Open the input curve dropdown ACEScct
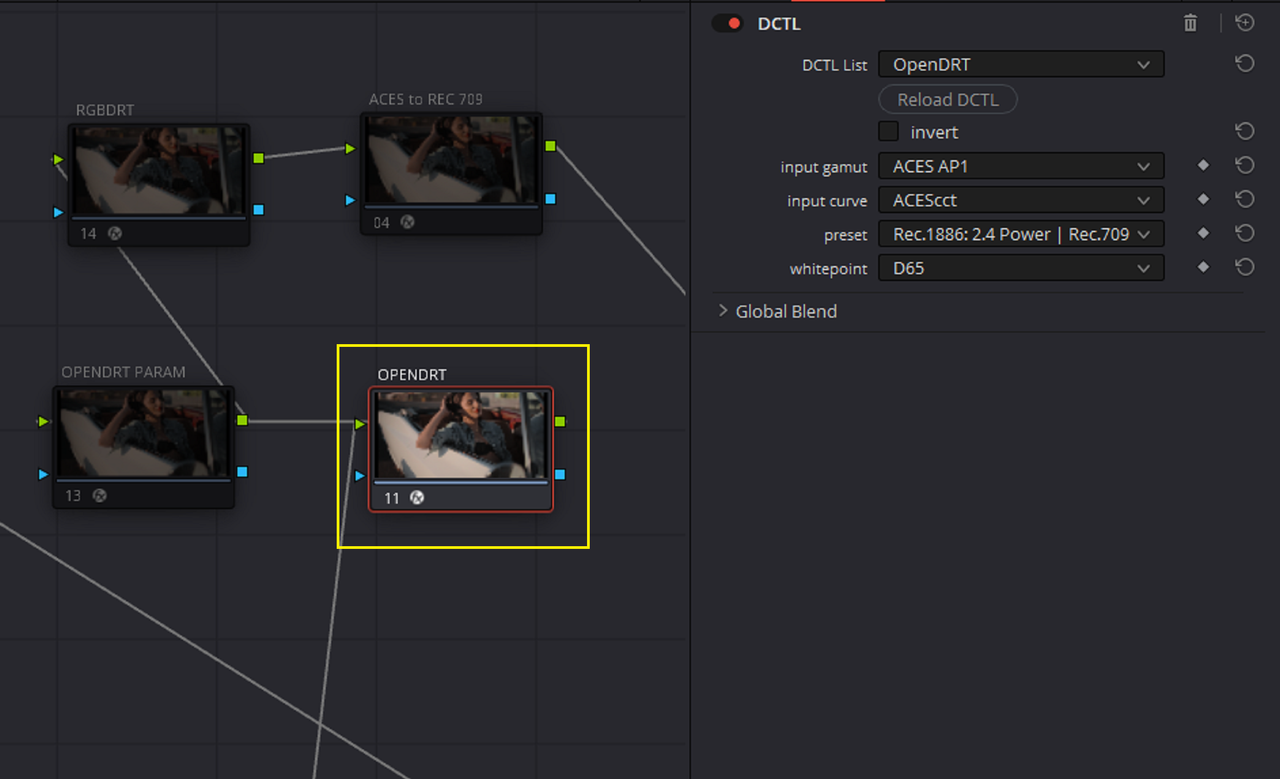Screen dimensions: 1280x779 1021,200
